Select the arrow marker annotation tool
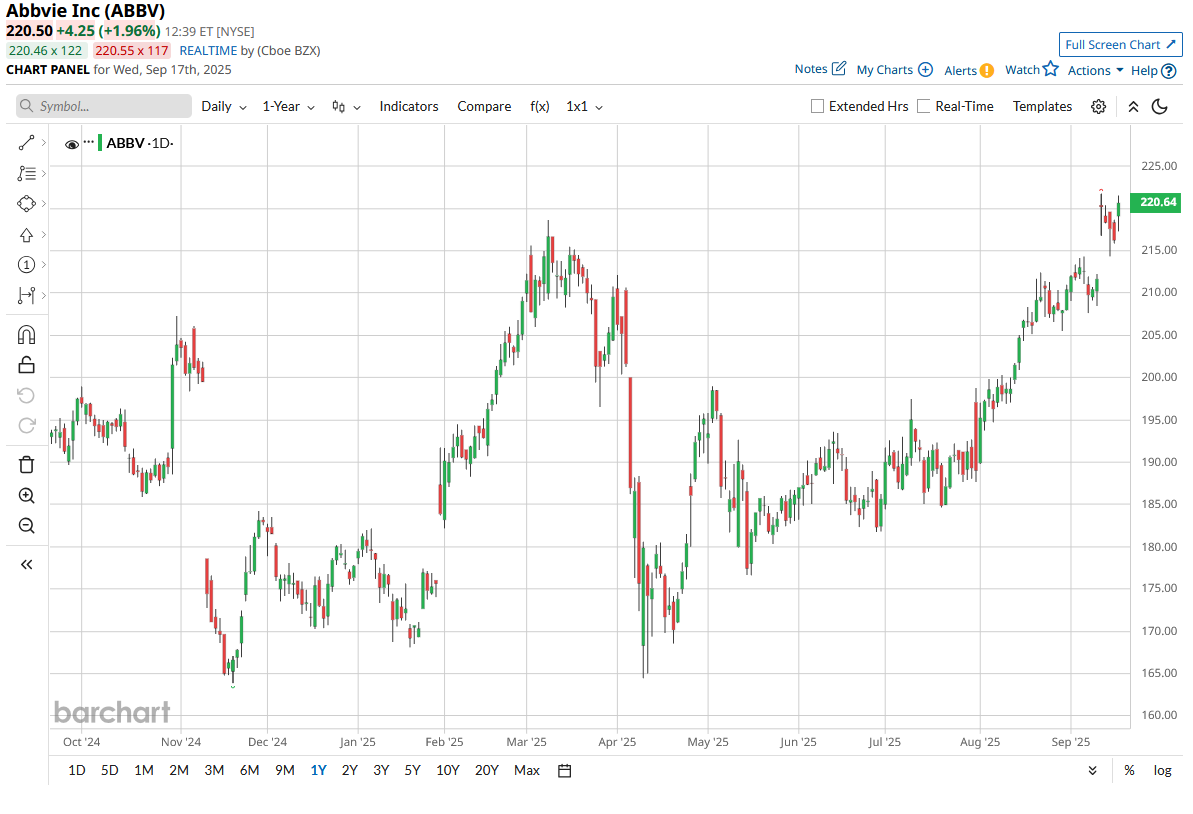 click(x=27, y=235)
